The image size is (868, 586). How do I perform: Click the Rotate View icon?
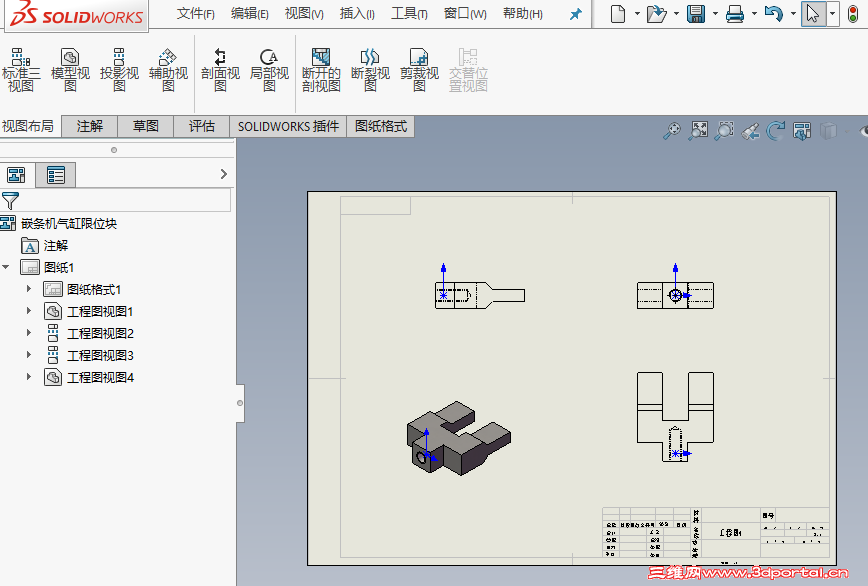776,131
